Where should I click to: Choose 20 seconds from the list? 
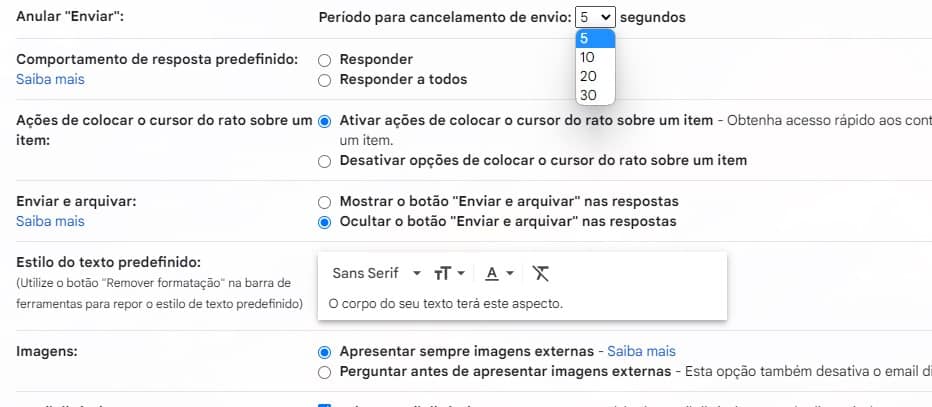[595, 77]
